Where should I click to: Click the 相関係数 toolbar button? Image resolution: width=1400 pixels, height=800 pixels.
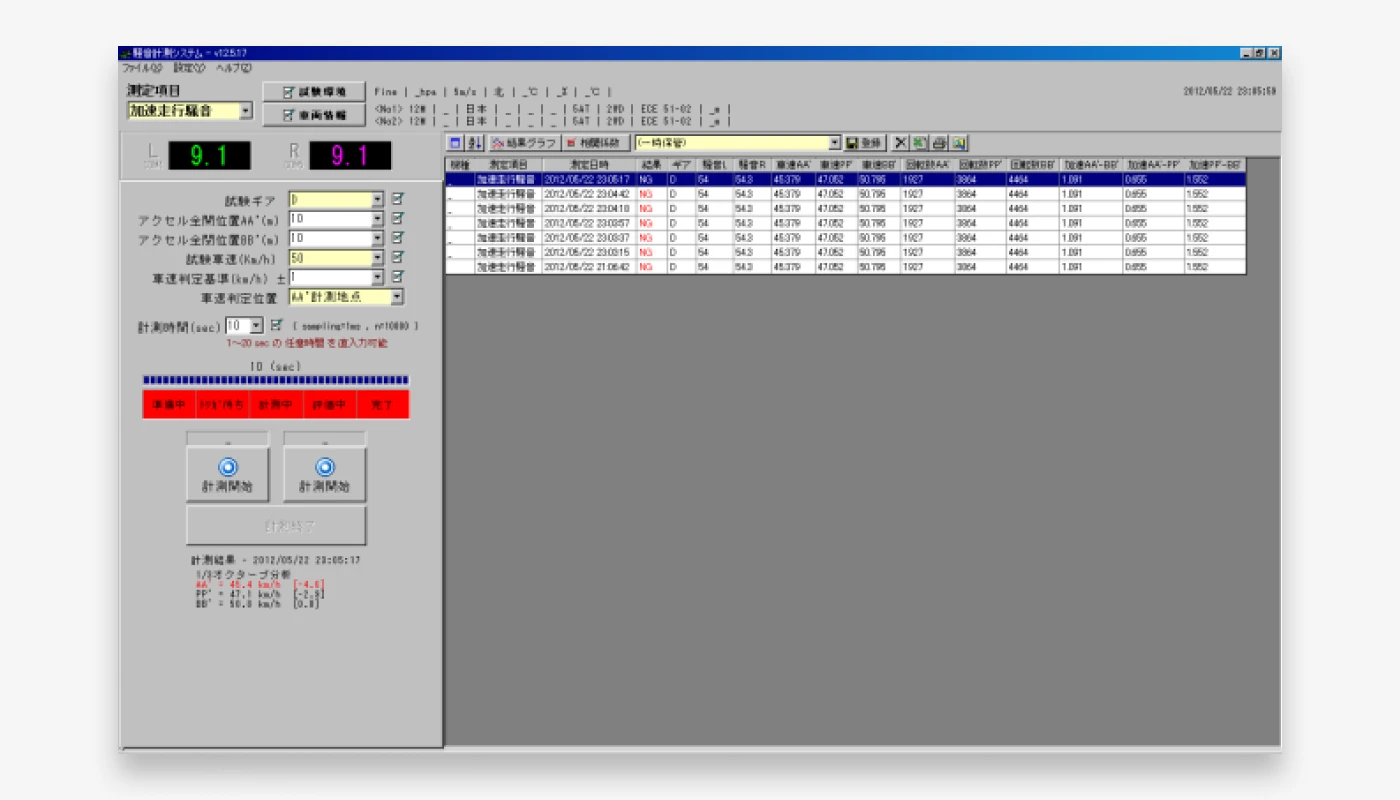(x=597, y=144)
